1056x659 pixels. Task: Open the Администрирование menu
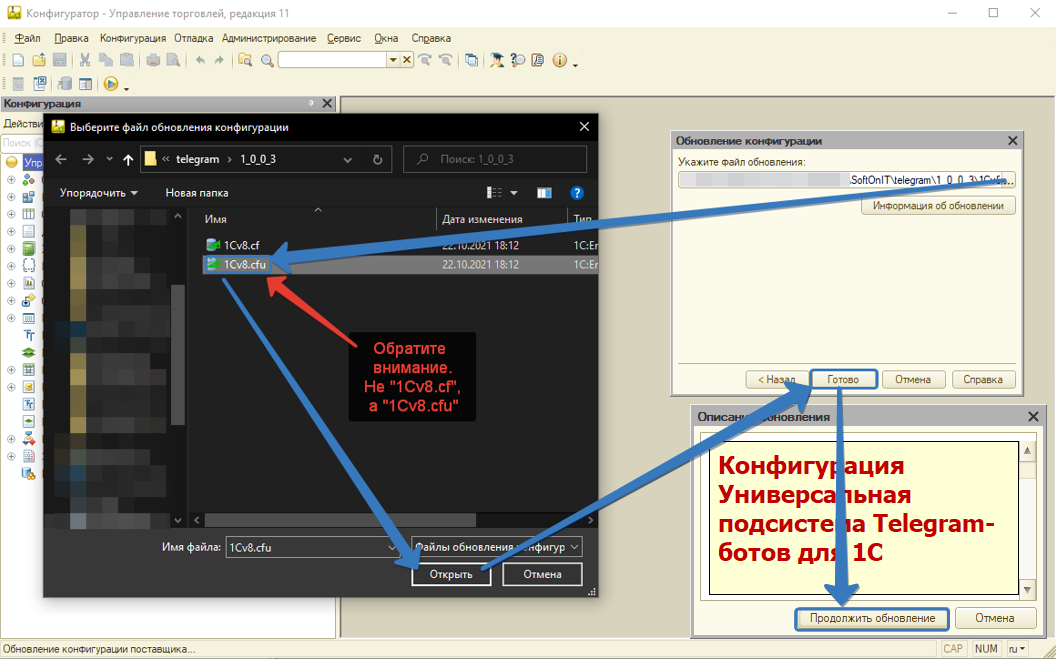269,38
